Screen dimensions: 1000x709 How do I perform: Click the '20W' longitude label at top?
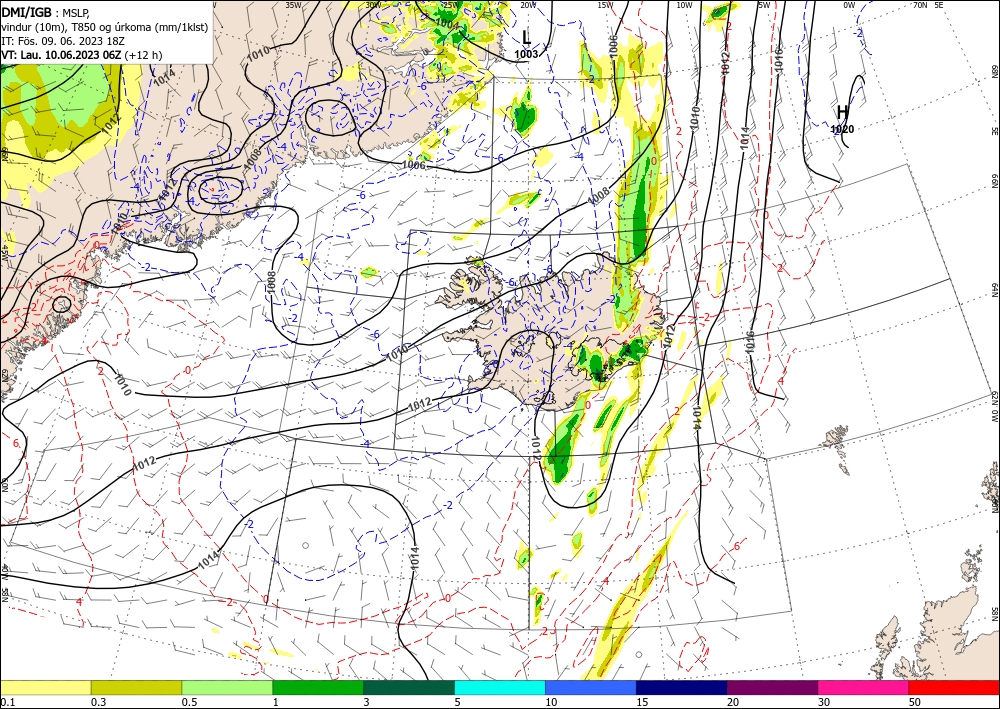coord(528,5)
